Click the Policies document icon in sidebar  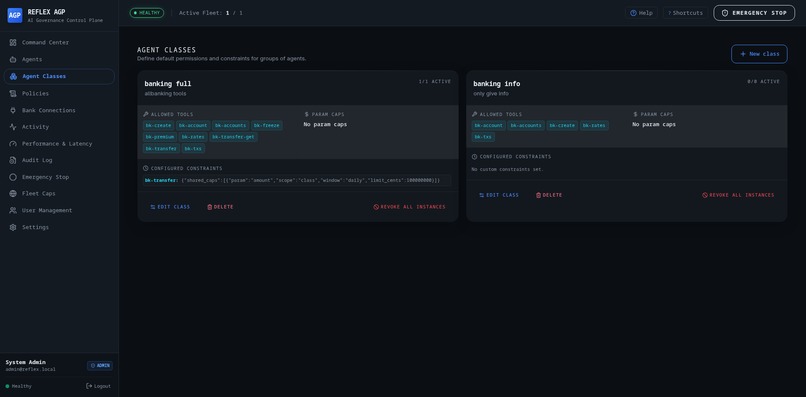coord(13,94)
